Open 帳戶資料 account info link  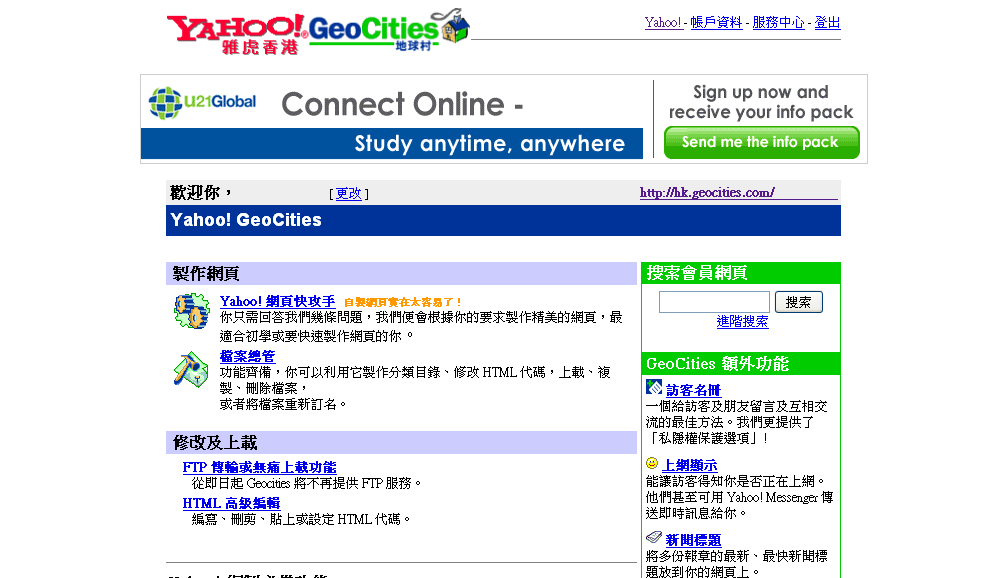(716, 22)
